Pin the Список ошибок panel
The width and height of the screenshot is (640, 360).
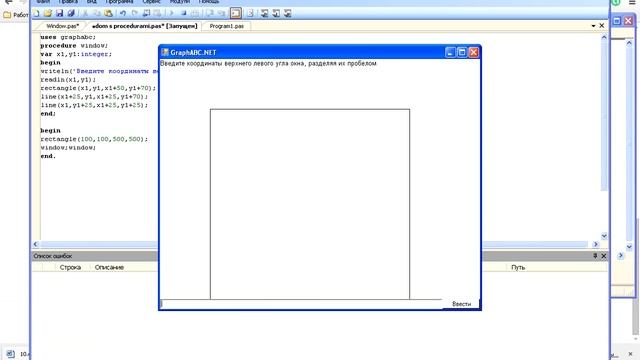(x=595, y=256)
